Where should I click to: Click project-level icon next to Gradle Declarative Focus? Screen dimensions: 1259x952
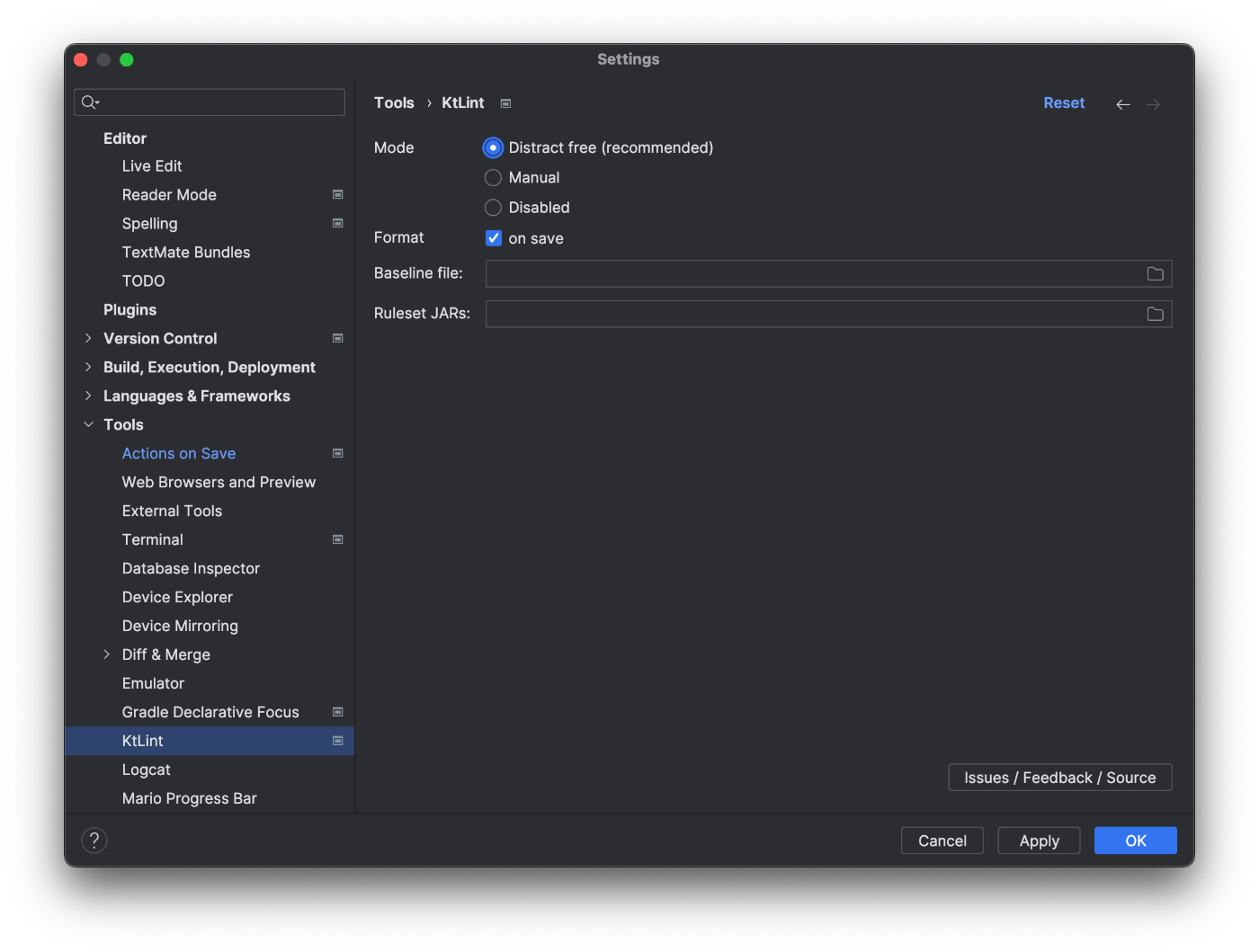tap(338, 712)
